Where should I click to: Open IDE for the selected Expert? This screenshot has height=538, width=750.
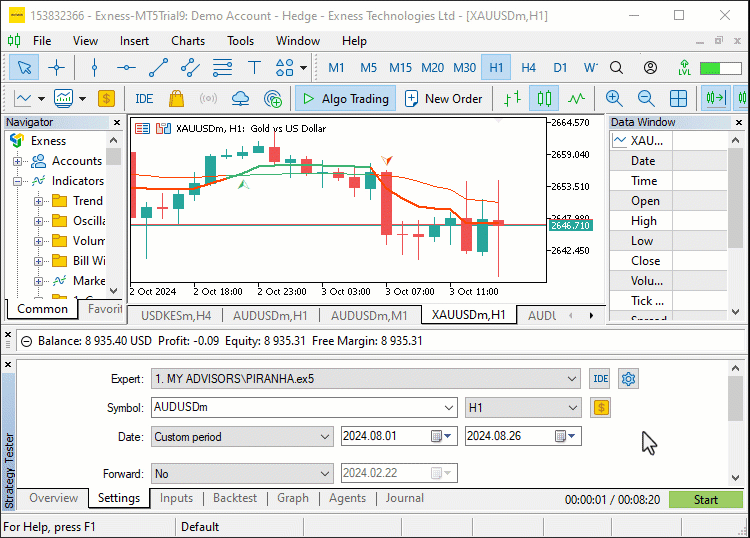601,379
